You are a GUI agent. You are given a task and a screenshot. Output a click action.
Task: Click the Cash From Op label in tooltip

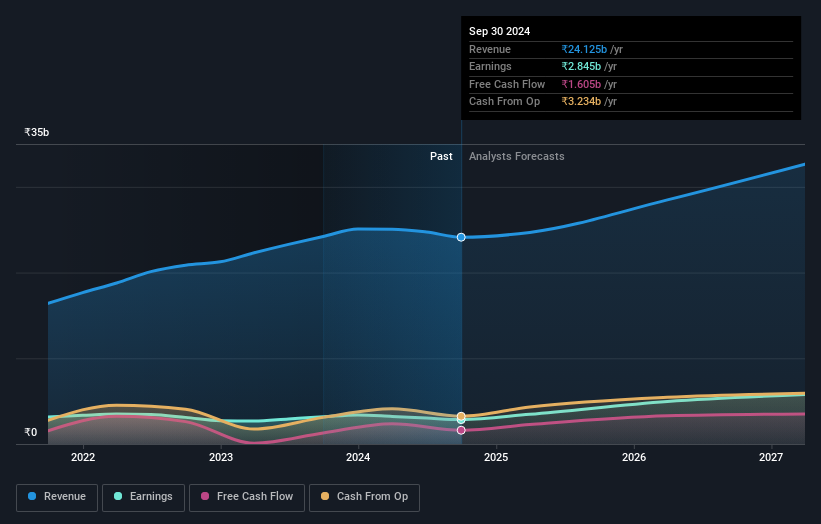504,102
